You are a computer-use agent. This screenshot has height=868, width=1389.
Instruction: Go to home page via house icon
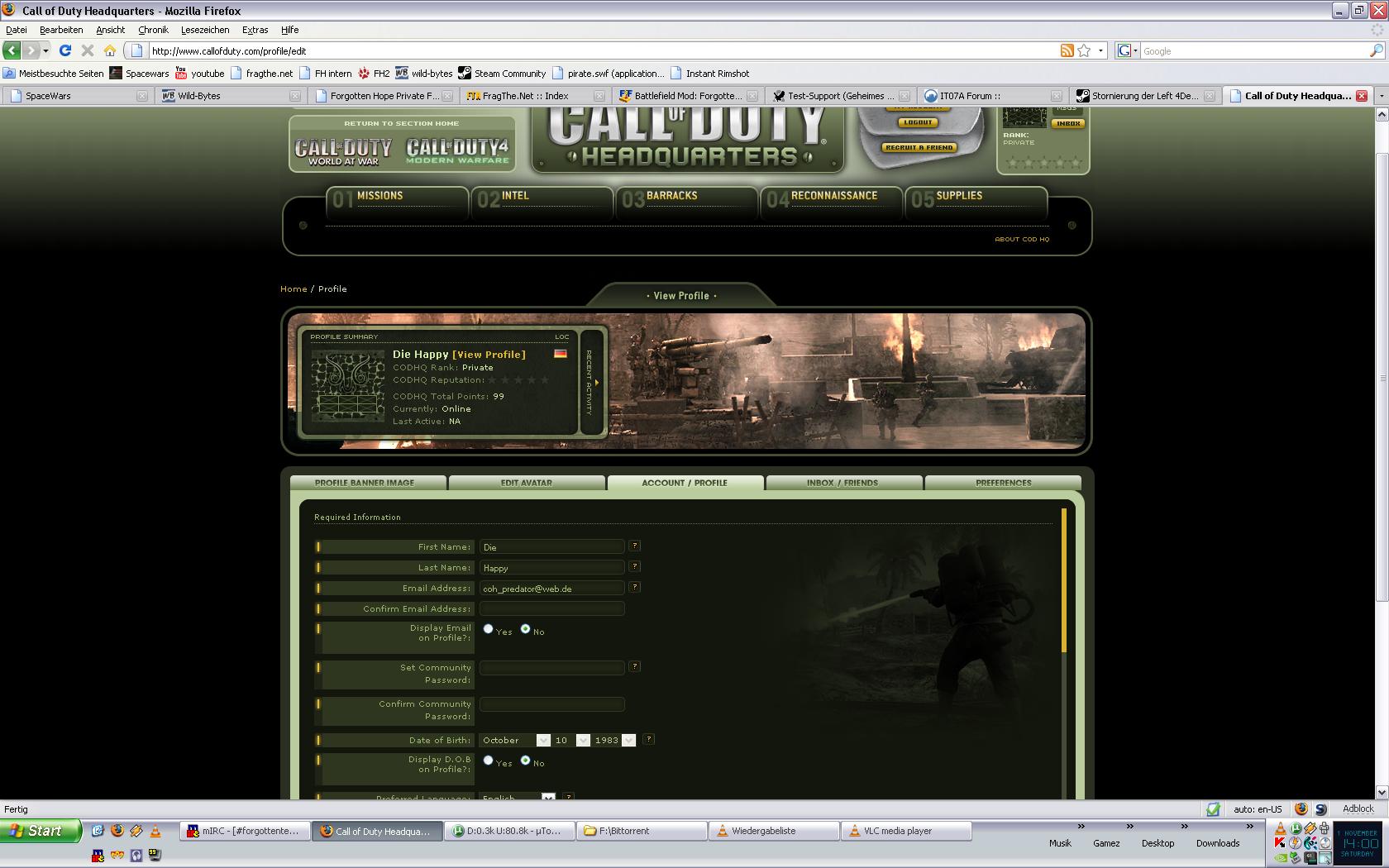click(109, 50)
